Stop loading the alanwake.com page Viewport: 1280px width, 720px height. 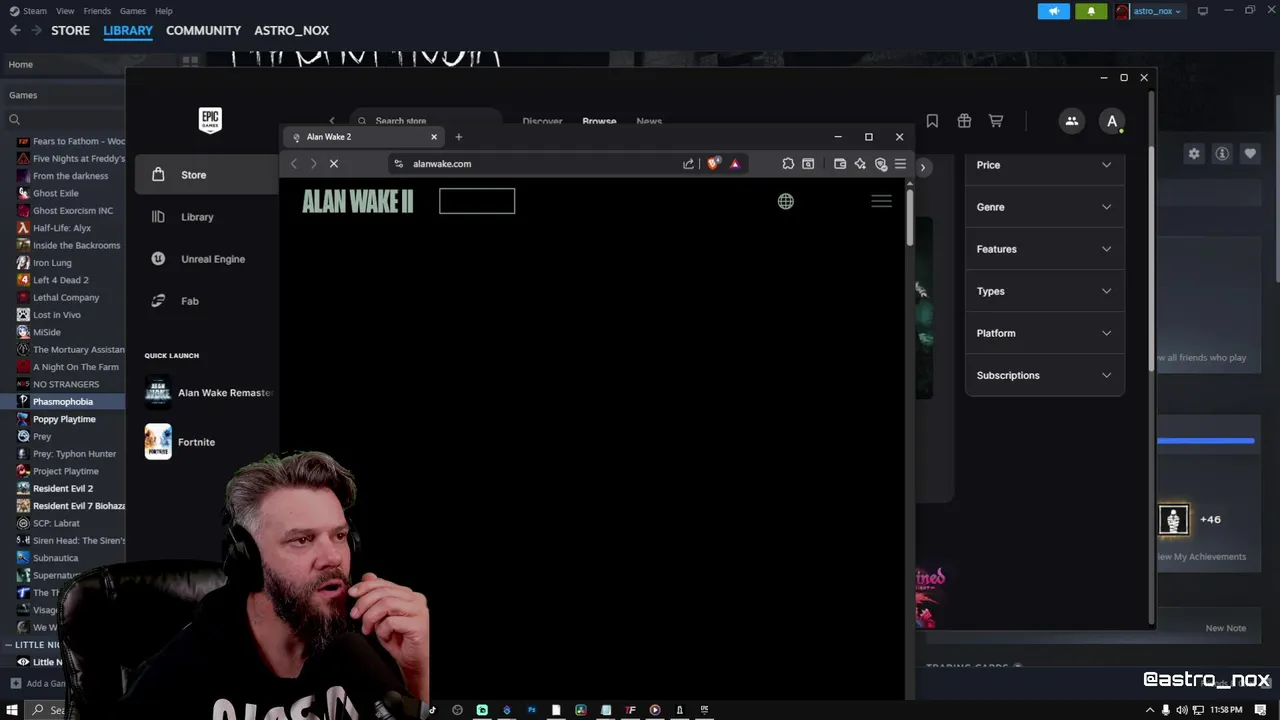coord(334,164)
